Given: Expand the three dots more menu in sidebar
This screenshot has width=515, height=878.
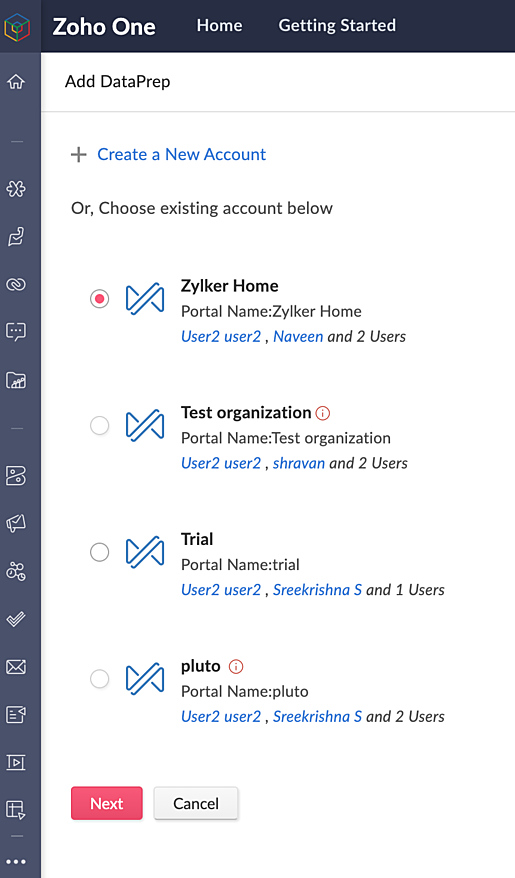Looking at the screenshot, I should coord(16,862).
